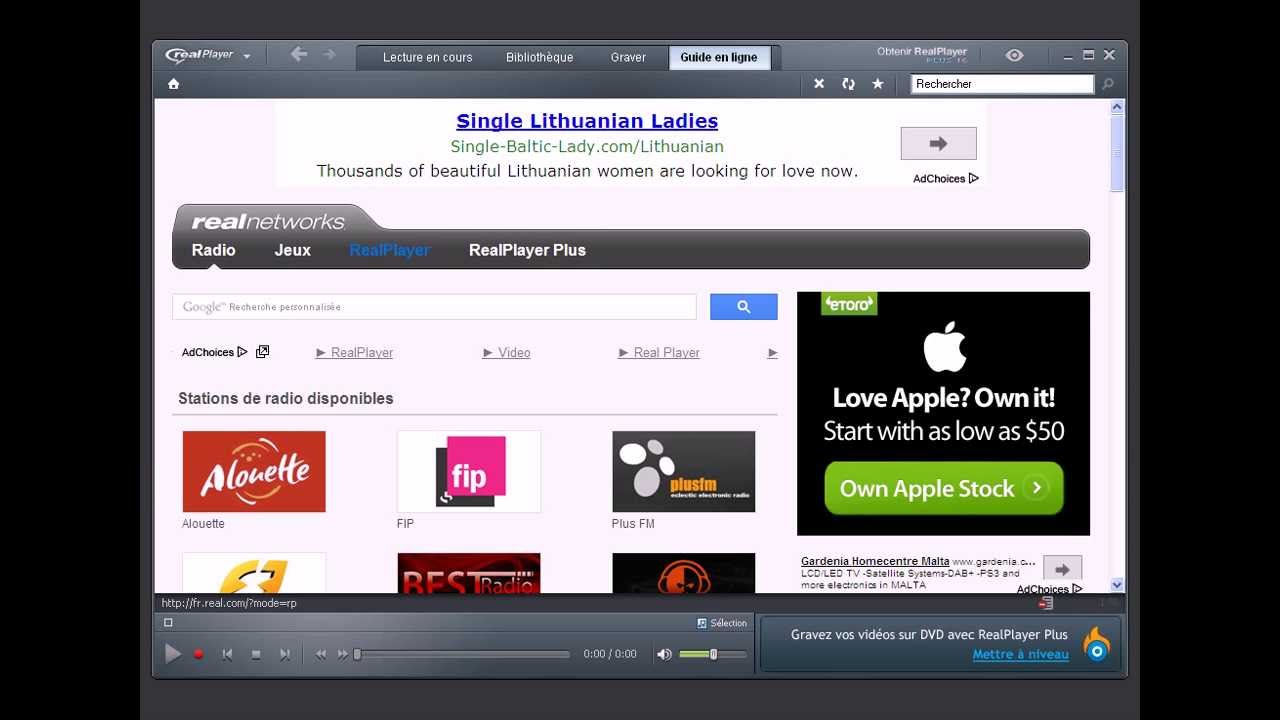Screen dimensions: 1280x720
Task: Click the Play button
Action: [x=173, y=654]
